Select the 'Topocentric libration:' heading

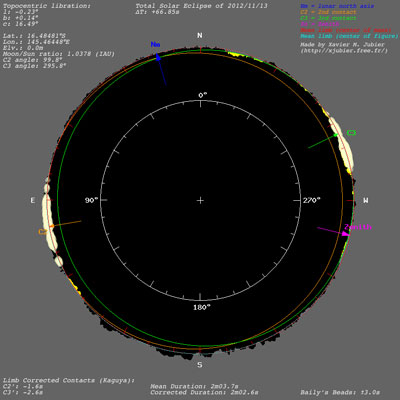[x=47, y=6]
